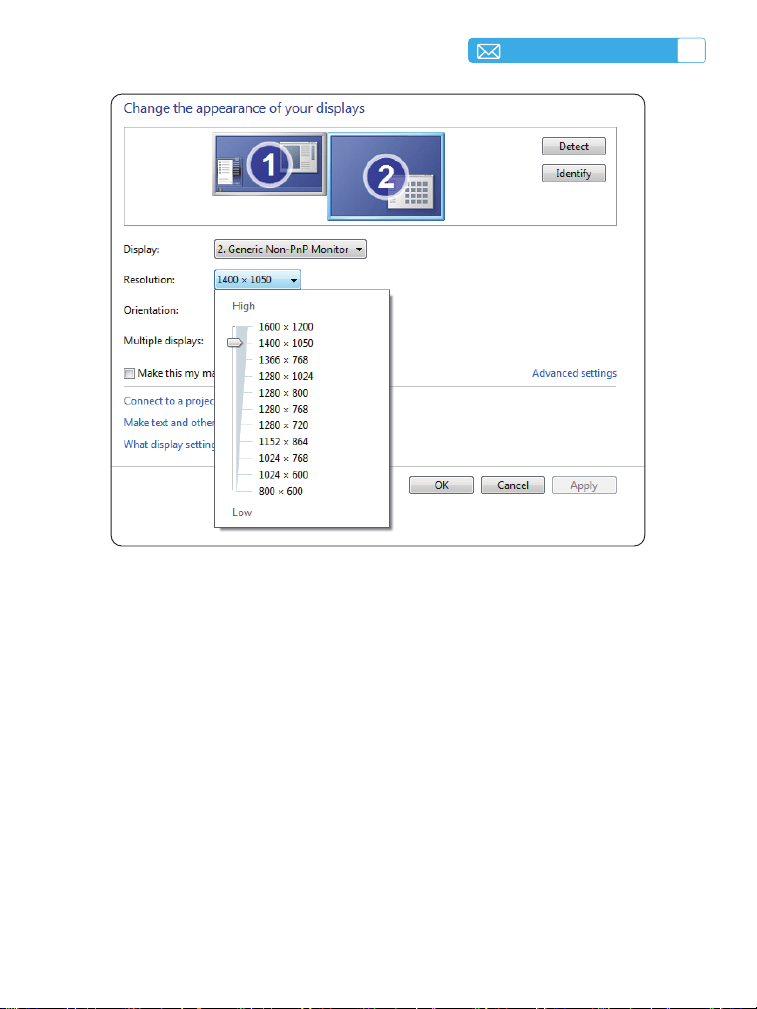Choose 1280 × 768 resolution

[x=283, y=409]
